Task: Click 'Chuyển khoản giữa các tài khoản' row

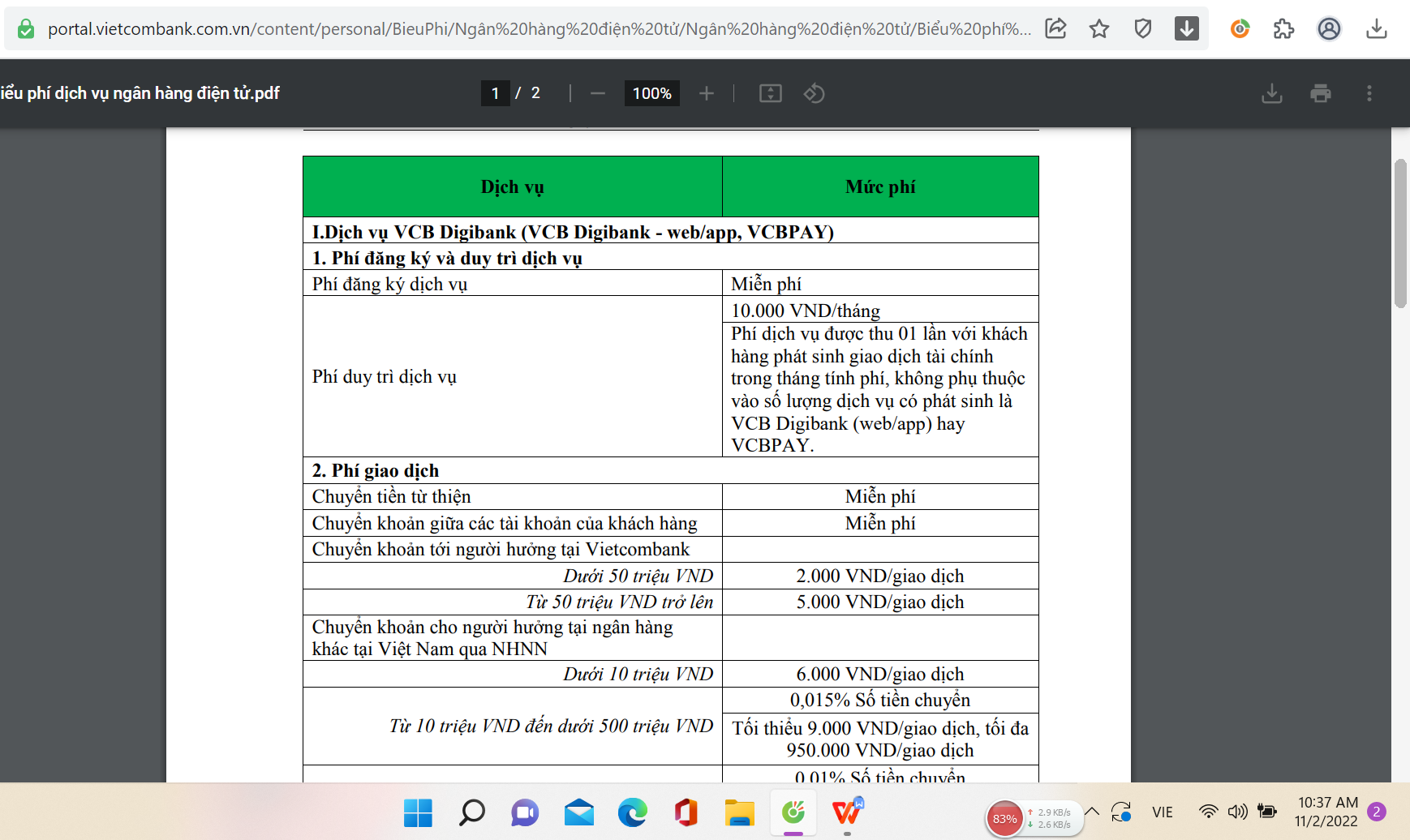Action: pos(513,523)
